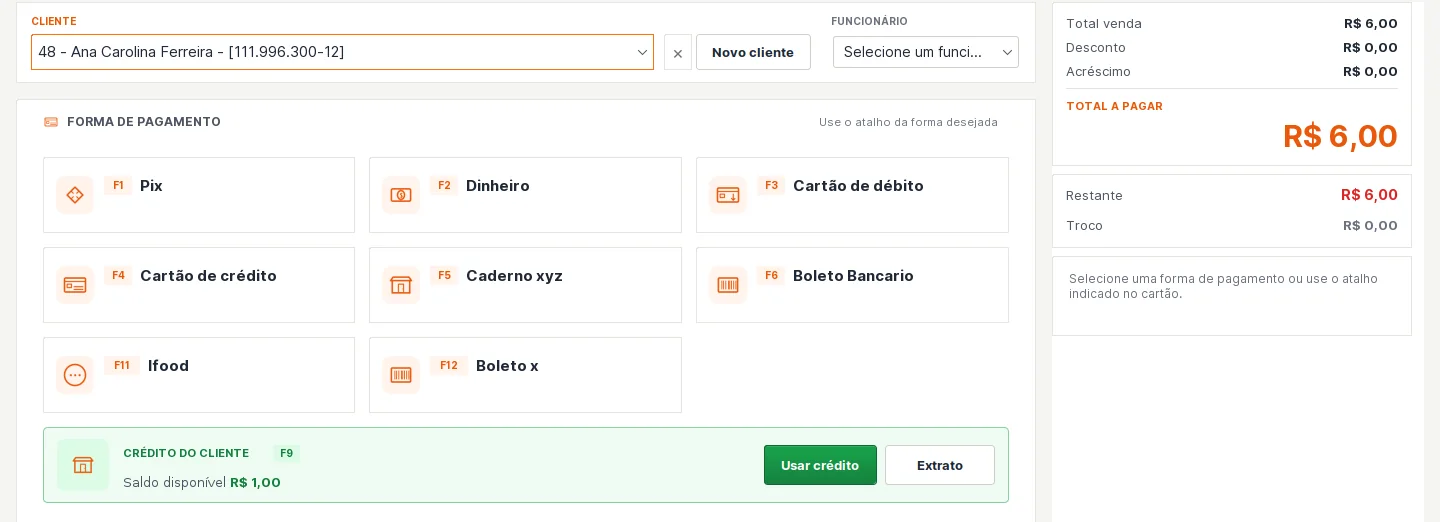Click the Forma de Pagamento heading
Screen dimensions: 1440x522
pyautogui.click(x=144, y=122)
